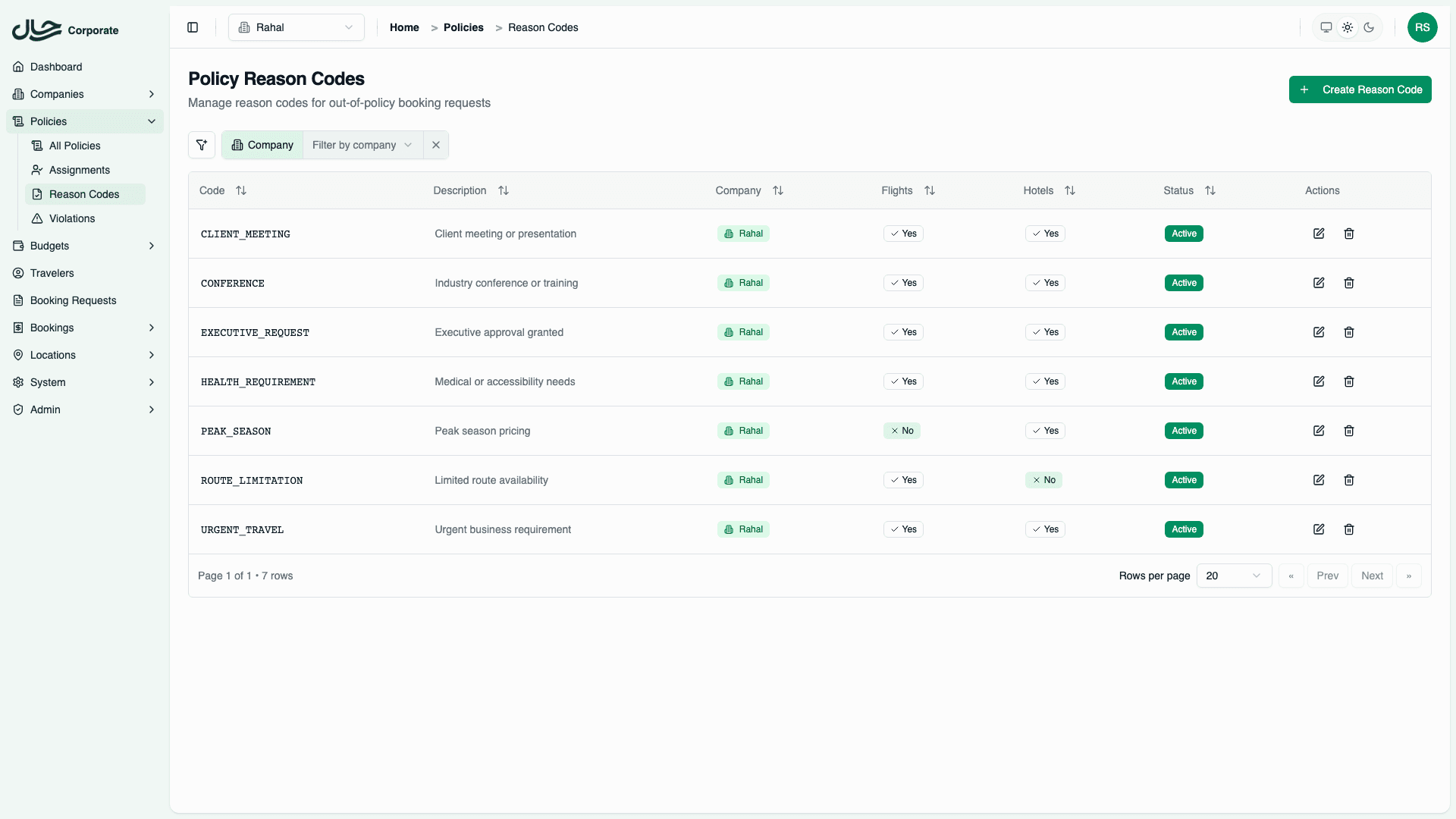Toggle system display theme with the monitor icon

click(x=1326, y=27)
